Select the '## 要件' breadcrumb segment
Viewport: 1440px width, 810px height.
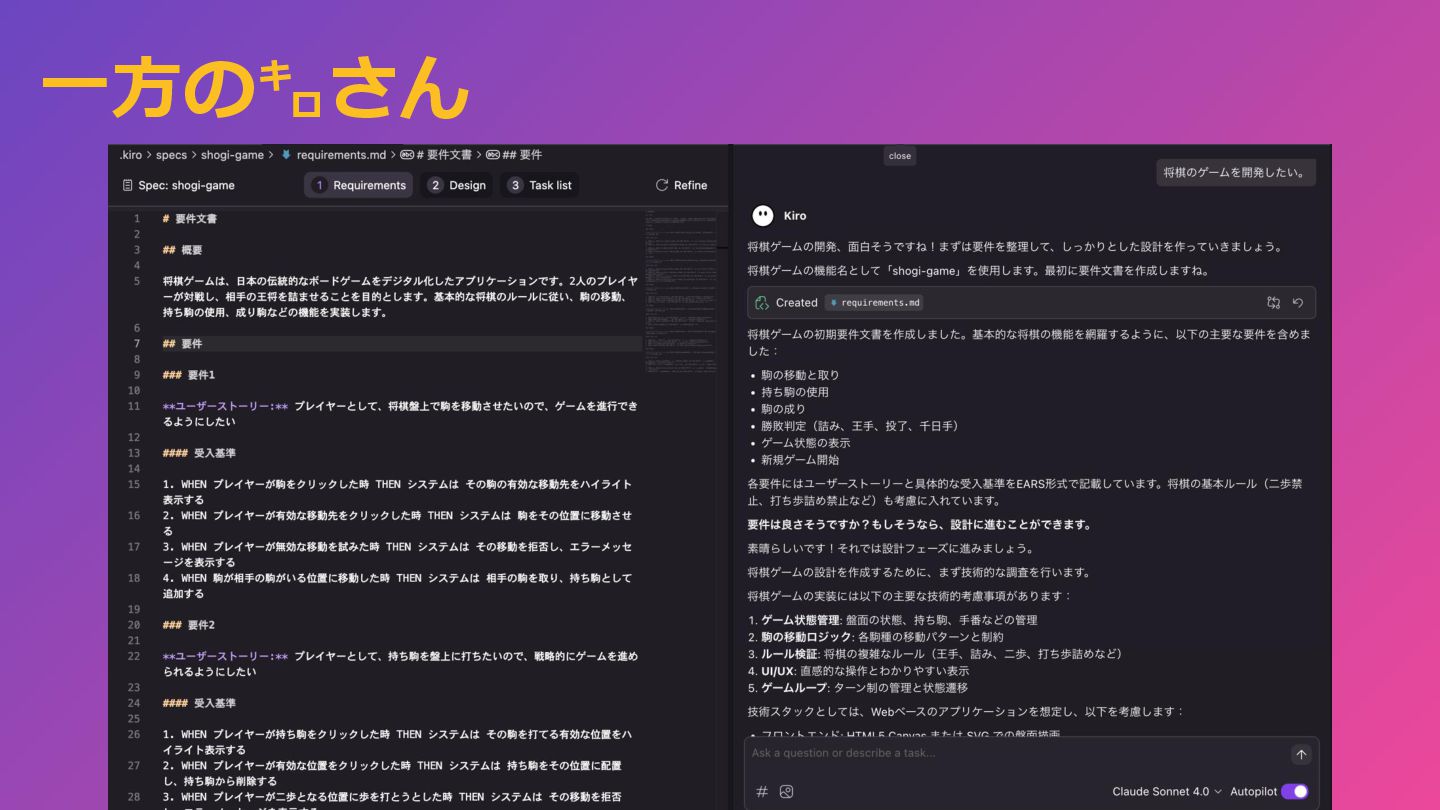[514, 155]
